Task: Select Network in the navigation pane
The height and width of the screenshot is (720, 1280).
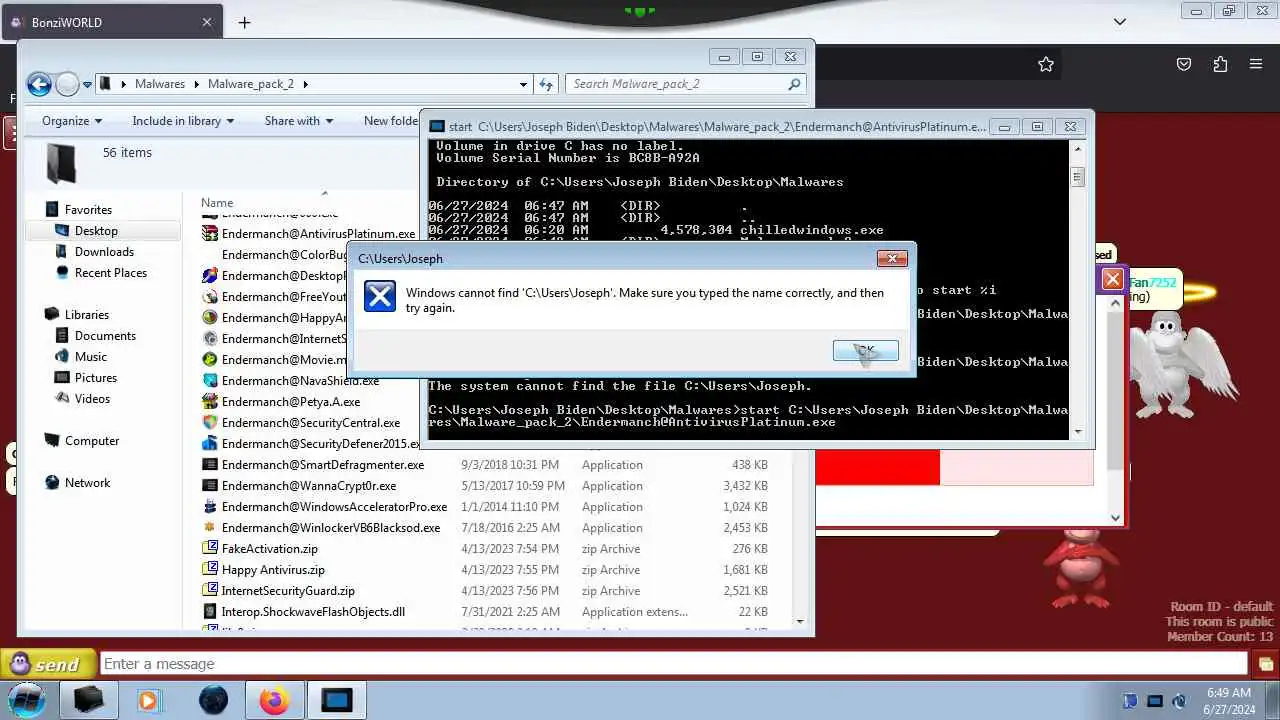Action: click(88, 483)
